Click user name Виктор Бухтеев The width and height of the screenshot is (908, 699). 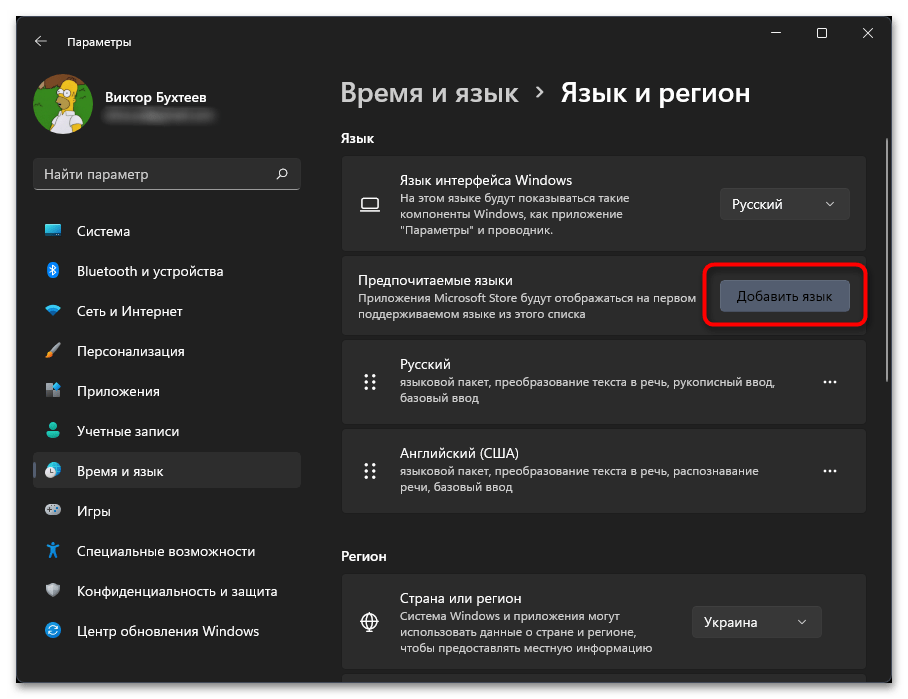tap(155, 97)
